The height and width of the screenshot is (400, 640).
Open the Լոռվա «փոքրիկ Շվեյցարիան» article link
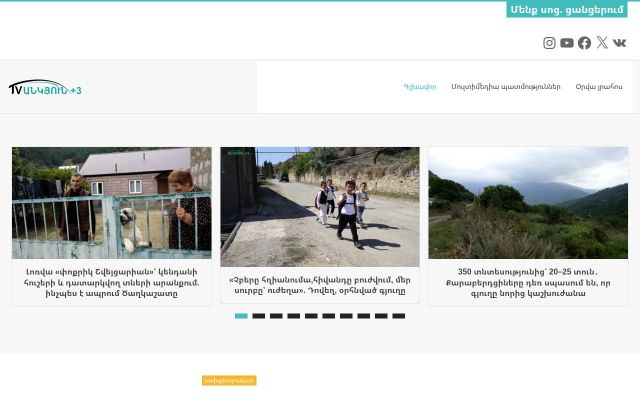coord(111,282)
